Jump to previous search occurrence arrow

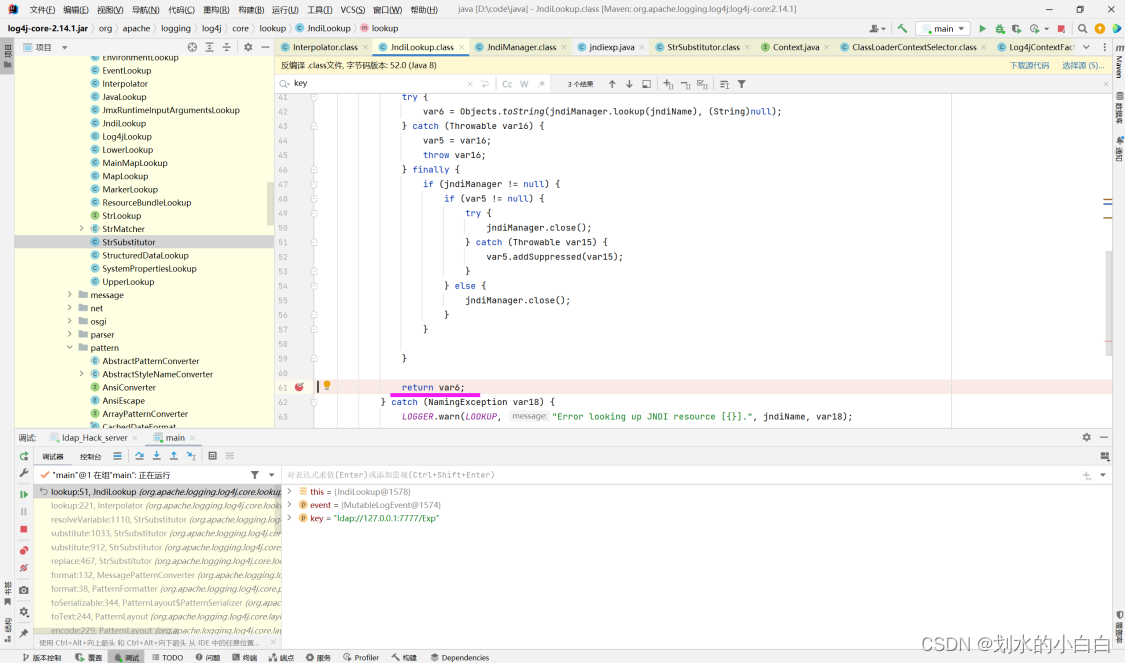(612, 84)
